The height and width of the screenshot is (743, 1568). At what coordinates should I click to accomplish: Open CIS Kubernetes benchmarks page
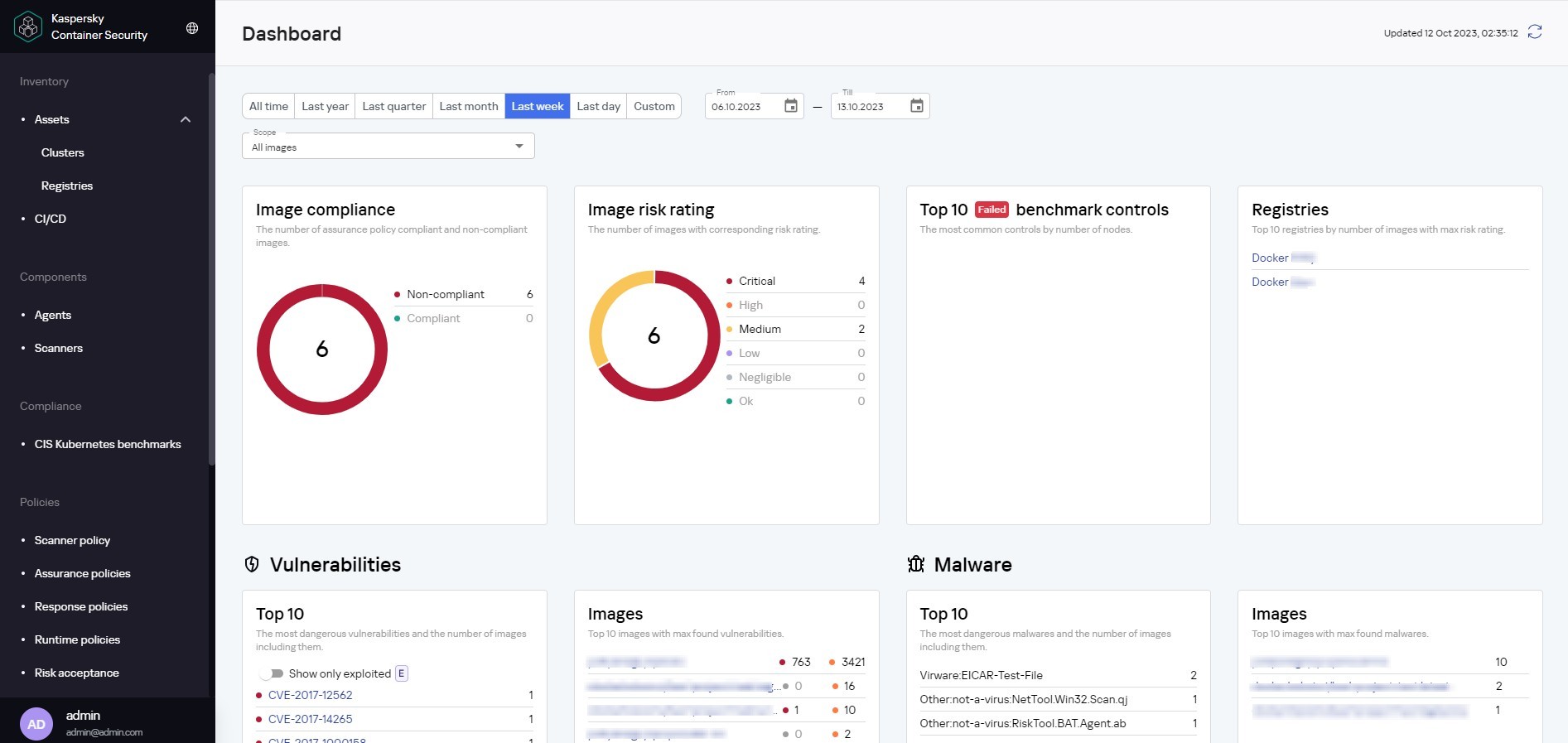(x=108, y=444)
